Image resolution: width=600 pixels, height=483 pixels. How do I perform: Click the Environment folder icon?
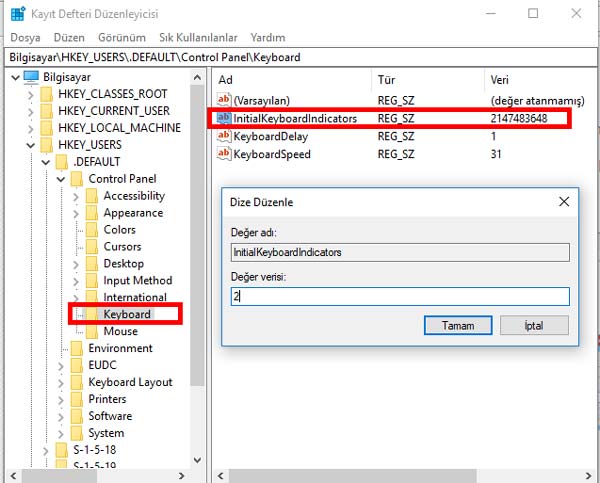(x=77, y=348)
